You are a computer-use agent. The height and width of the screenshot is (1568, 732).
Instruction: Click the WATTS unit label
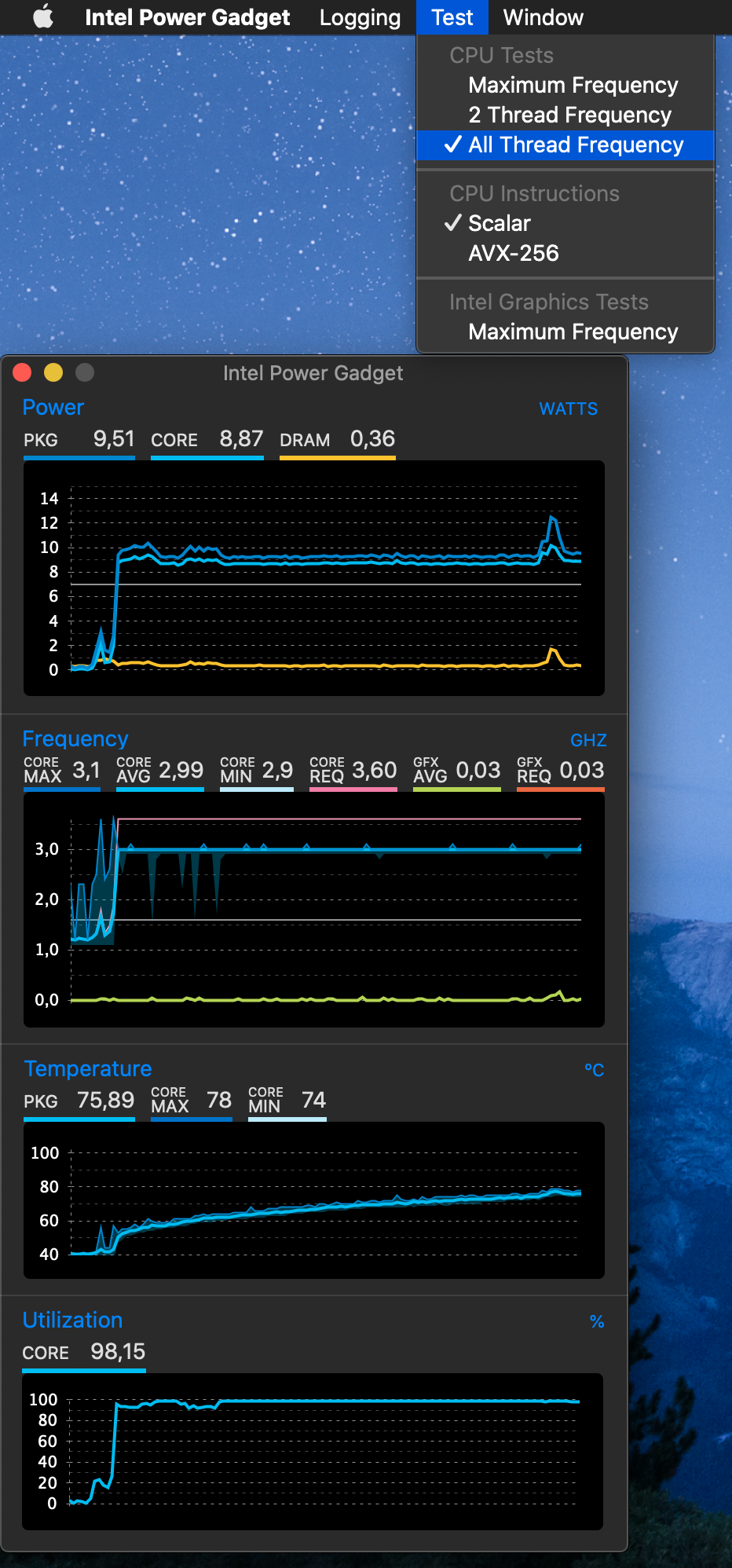click(569, 408)
